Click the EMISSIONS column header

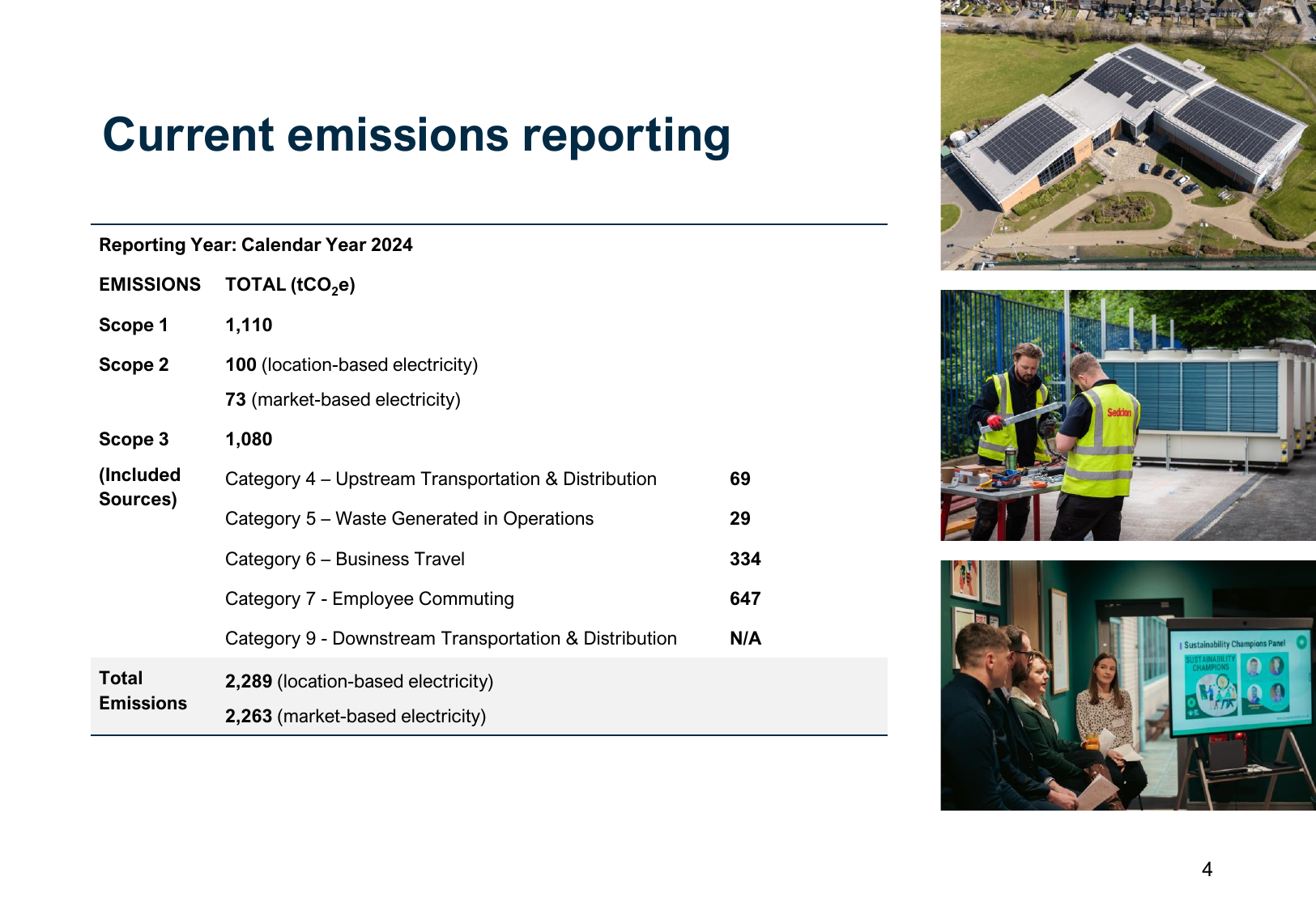point(150,284)
